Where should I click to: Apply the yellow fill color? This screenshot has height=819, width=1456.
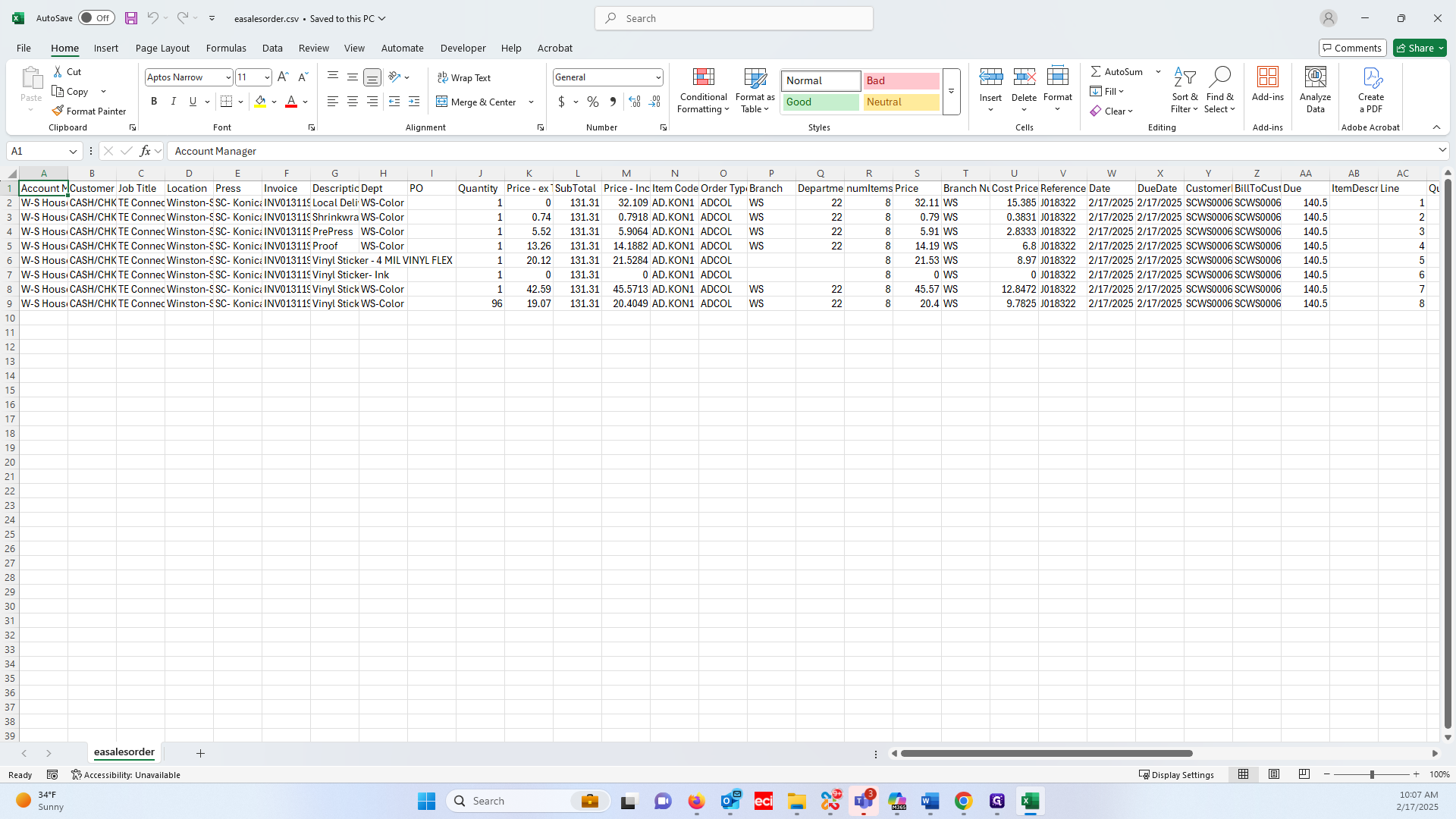pos(260,102)
